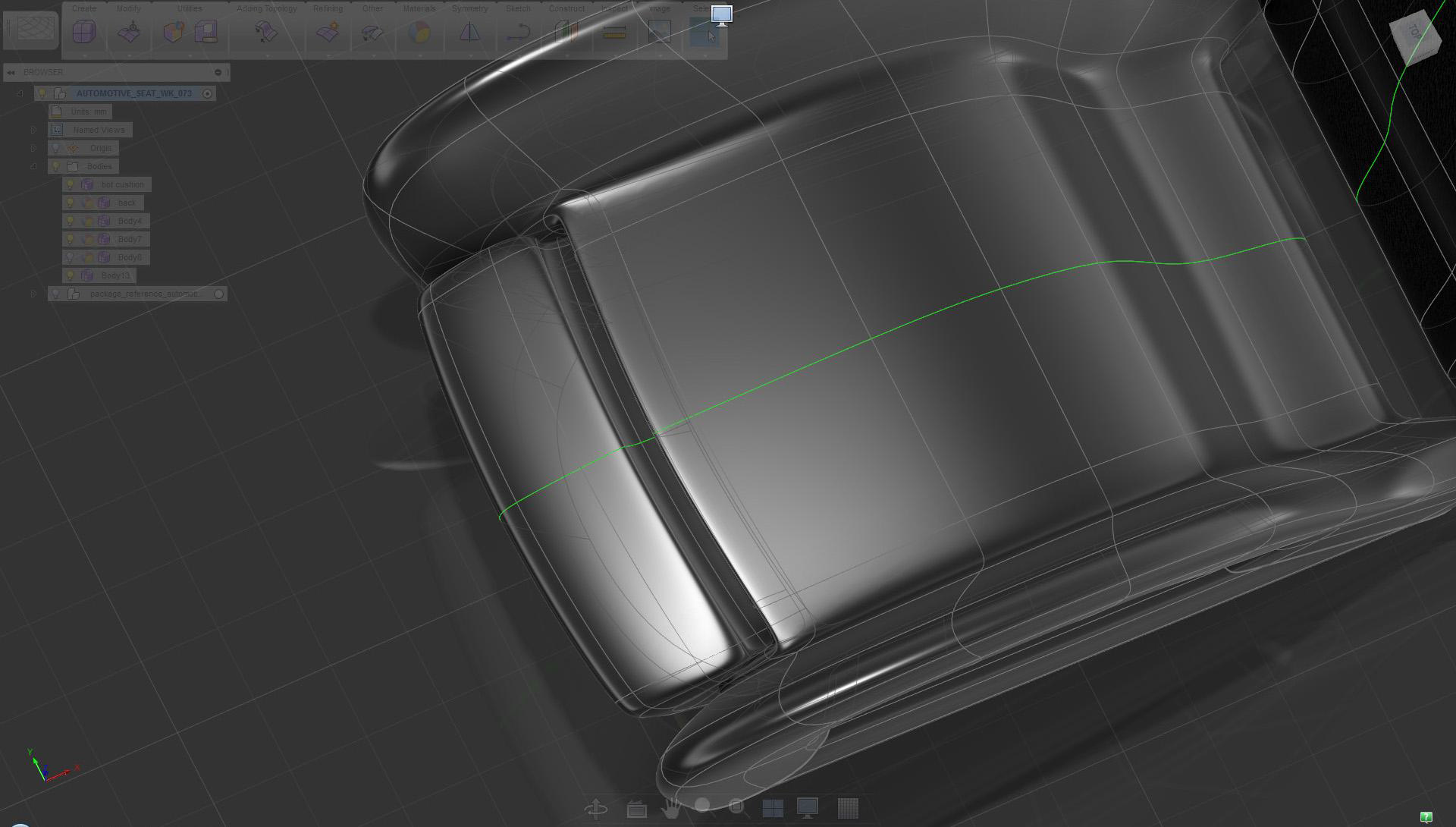Activate the package_reference component radio button
This screenshot has width=1456, height=827.
219,294
